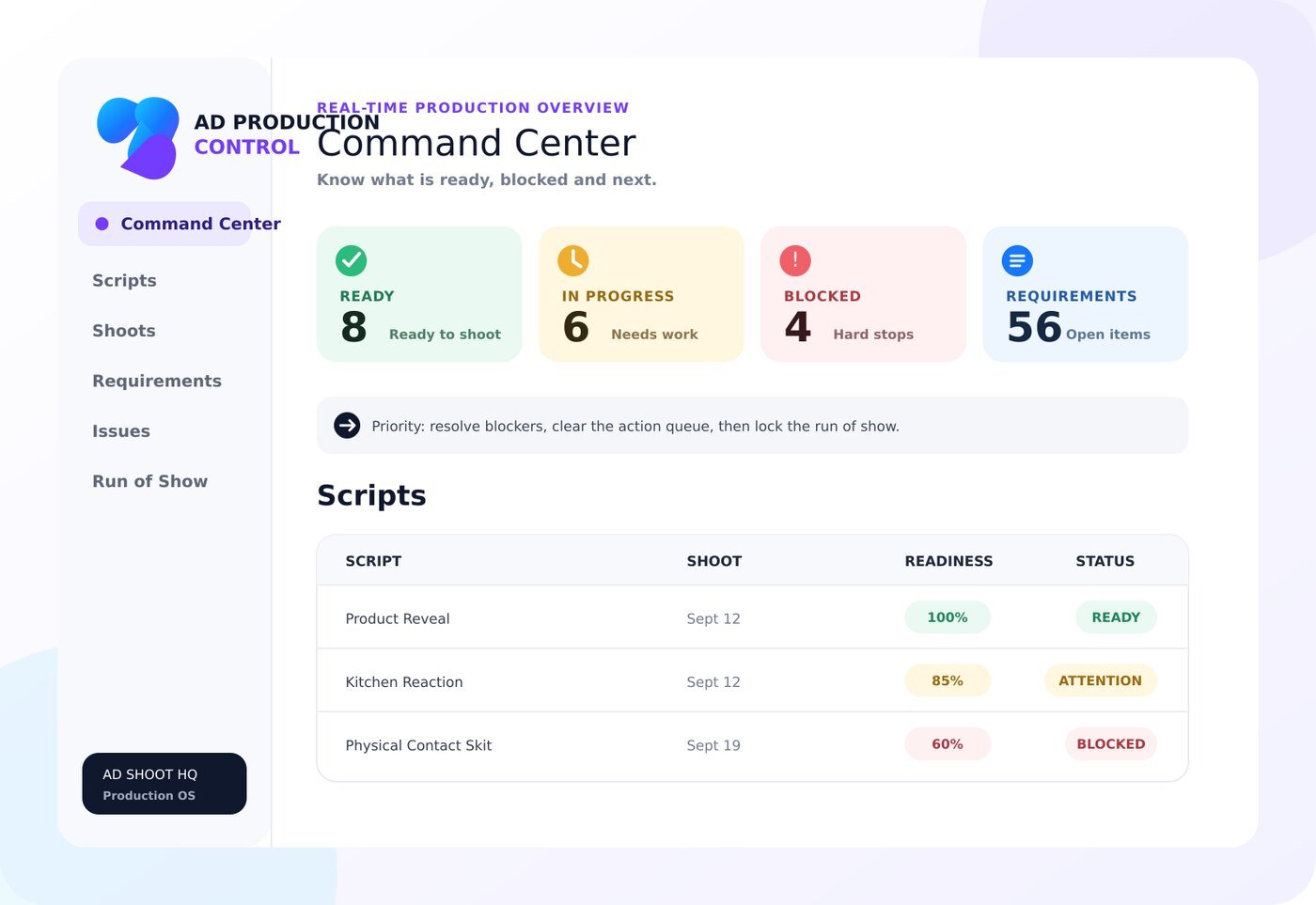
Task: Open the Ready to shoot card
Action: [419, 294]
